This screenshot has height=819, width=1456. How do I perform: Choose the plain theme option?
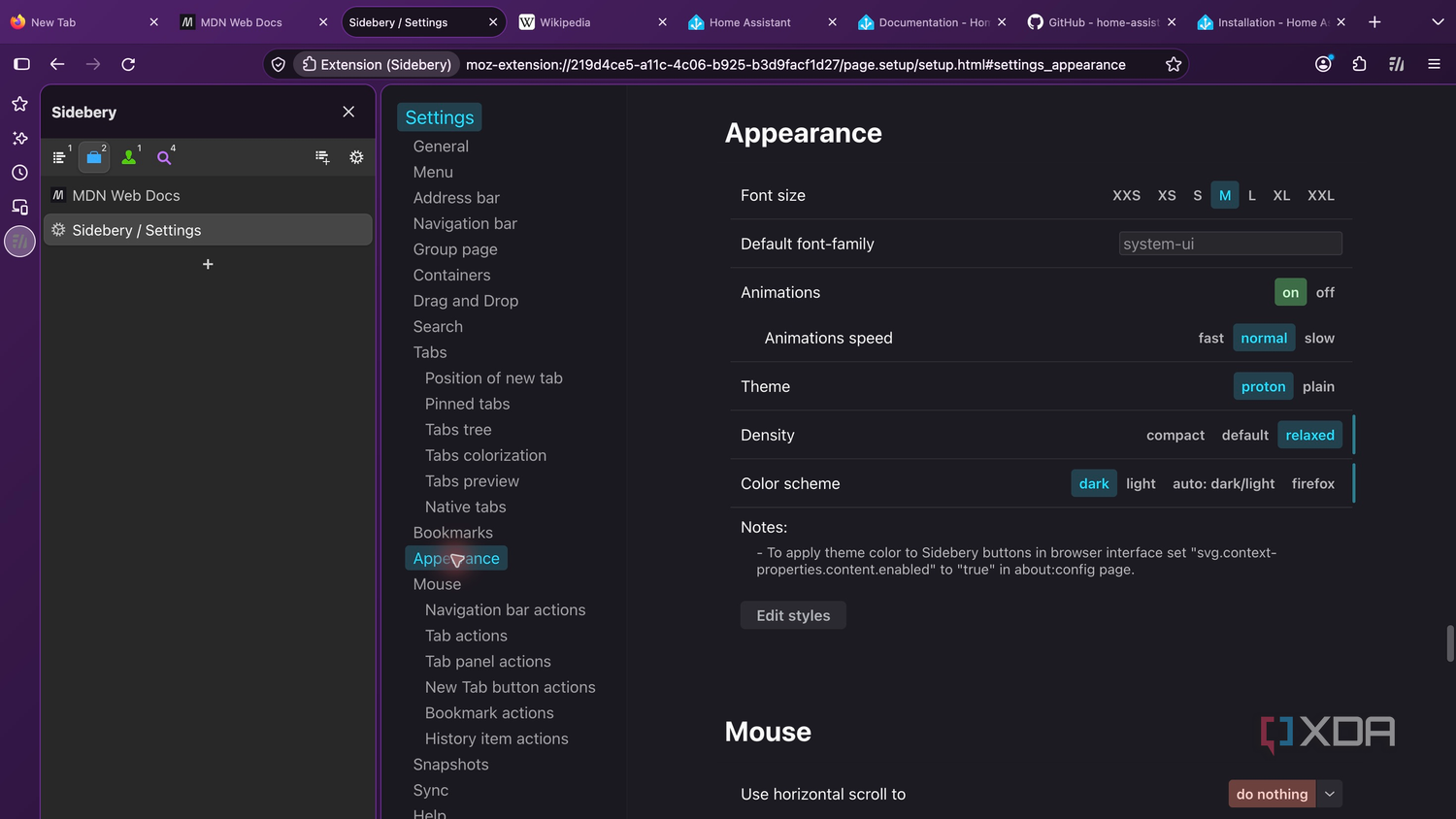tap(1318, 386)
